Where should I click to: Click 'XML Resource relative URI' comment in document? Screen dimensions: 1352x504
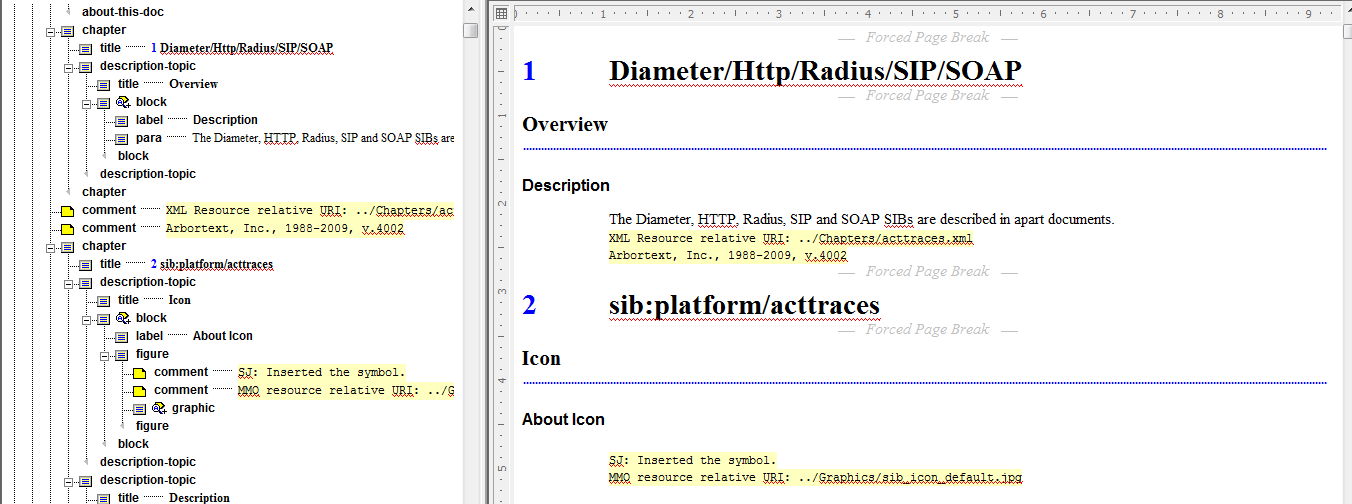tap(790, 238)
